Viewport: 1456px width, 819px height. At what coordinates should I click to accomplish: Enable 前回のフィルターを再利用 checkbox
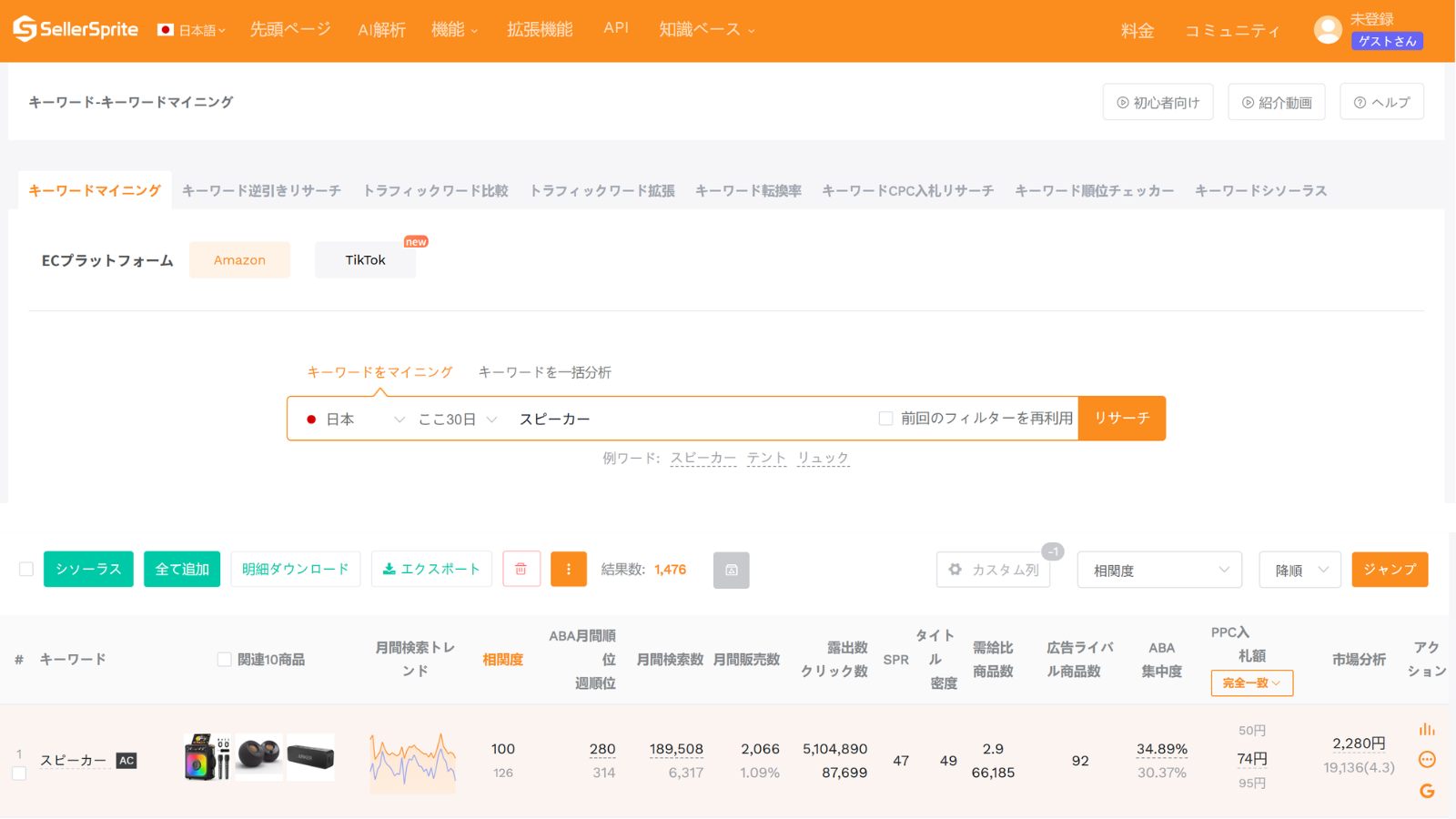pyautogui.click(x=885, y=419)
